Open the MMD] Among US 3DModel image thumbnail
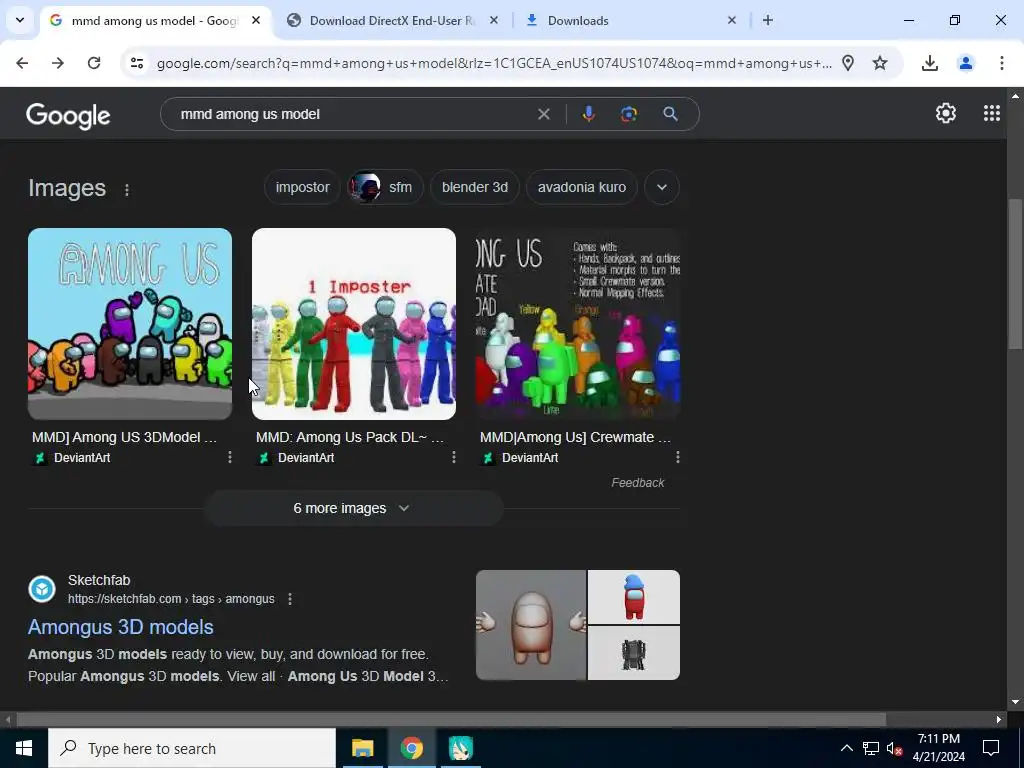This screenshot has height=768, width=1024. pyautogui.click(x=130, y=323)
